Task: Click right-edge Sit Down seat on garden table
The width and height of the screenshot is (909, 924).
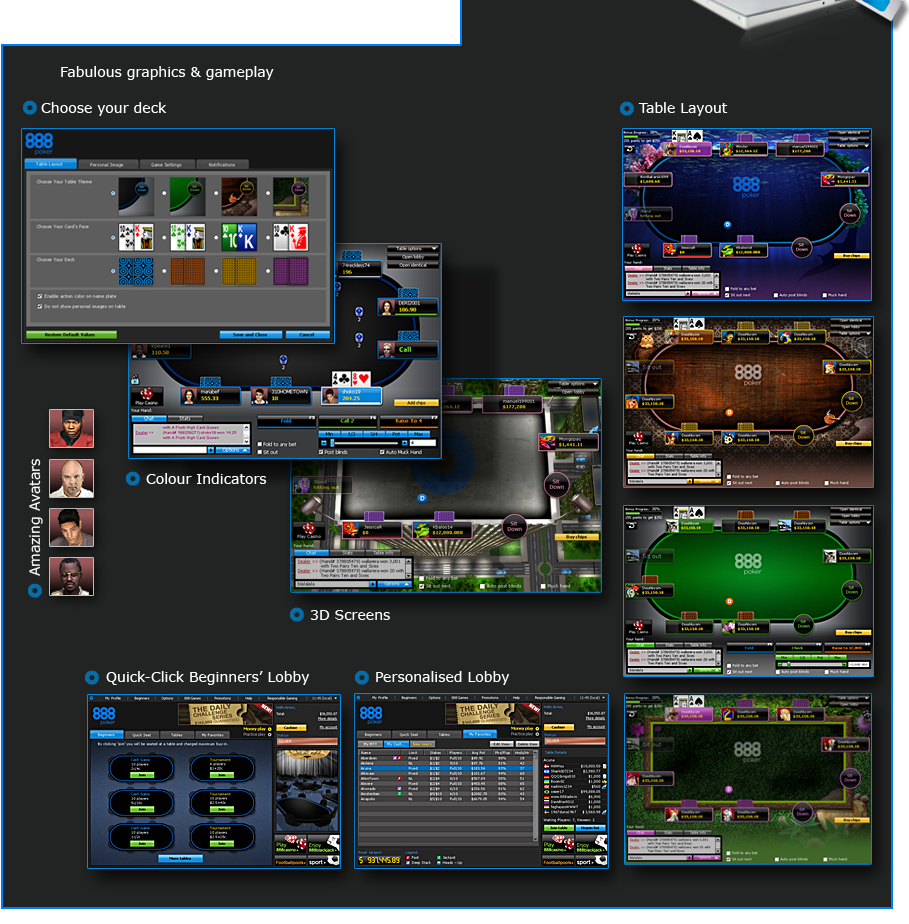Action: point(850,778)
